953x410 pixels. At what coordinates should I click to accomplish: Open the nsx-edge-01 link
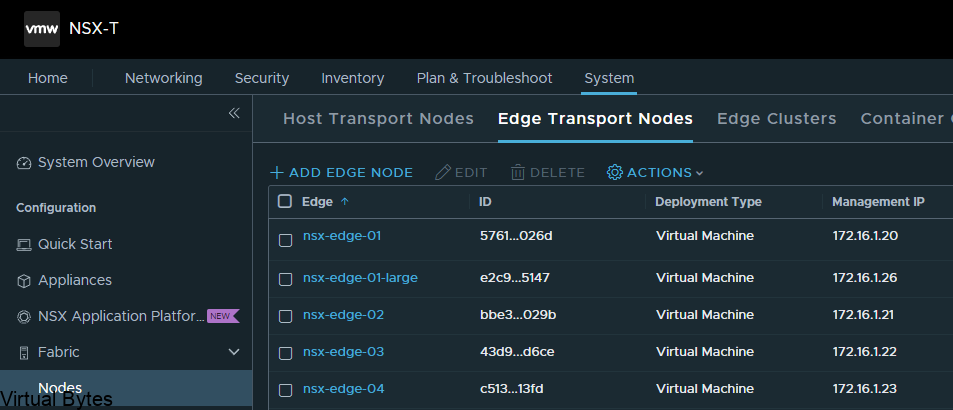(x=342, y=236)
